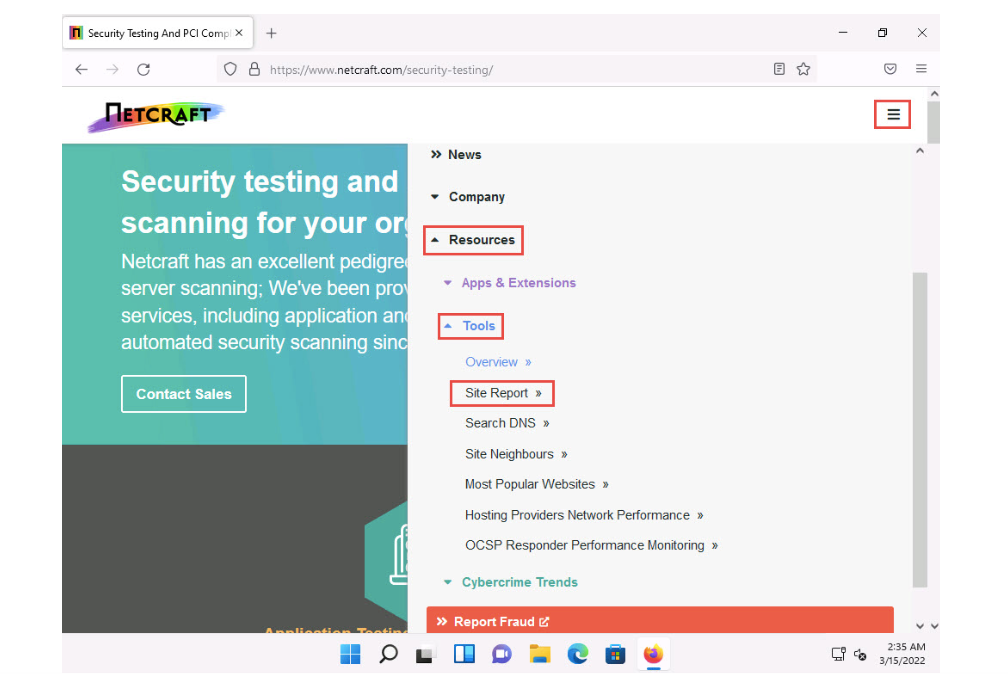This screenshot has height=674, width=1008.
Task: Launch Teams Chat from taskbar
Action: pos(501,654)
